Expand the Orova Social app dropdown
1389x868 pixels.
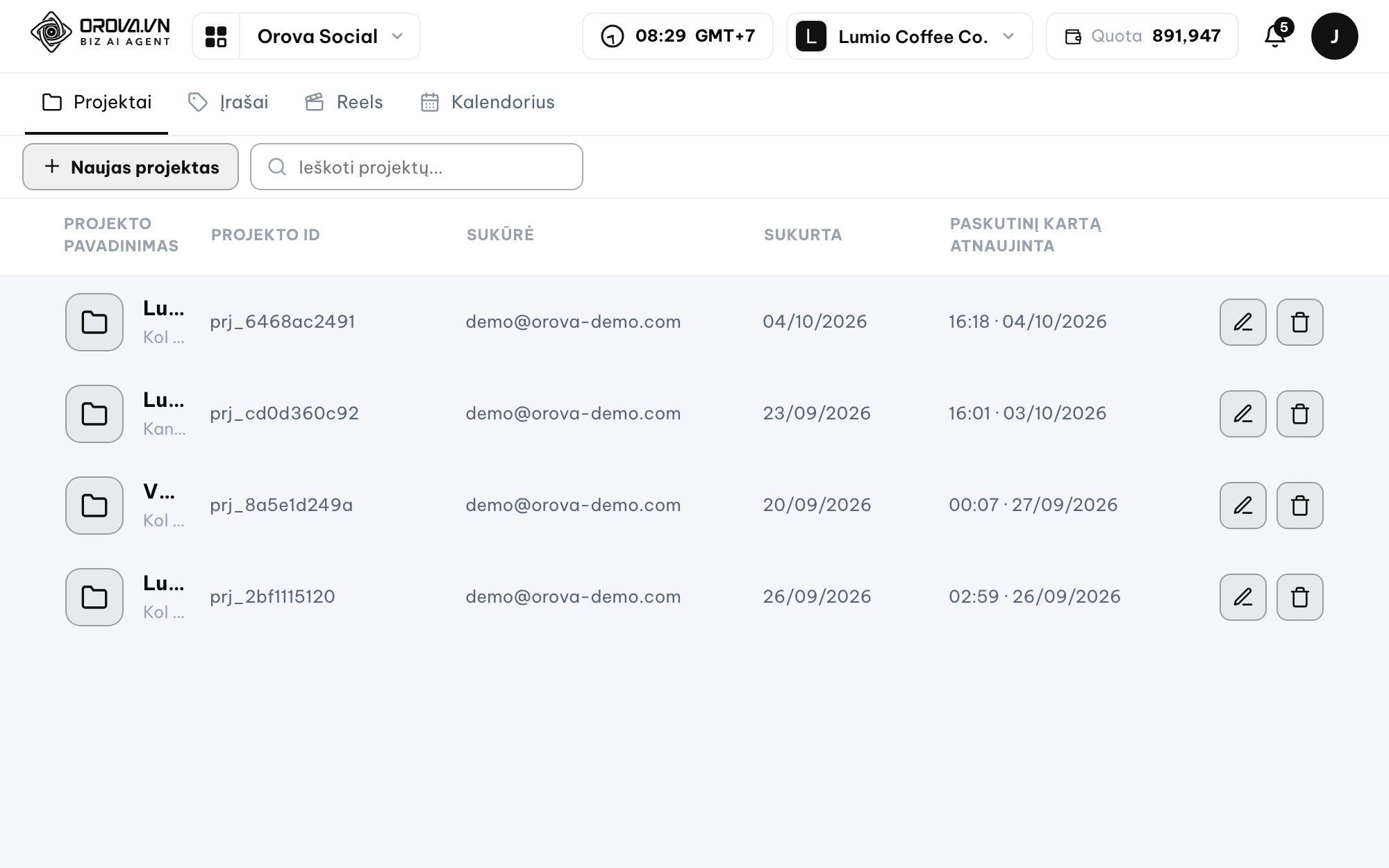coord(330,36)
